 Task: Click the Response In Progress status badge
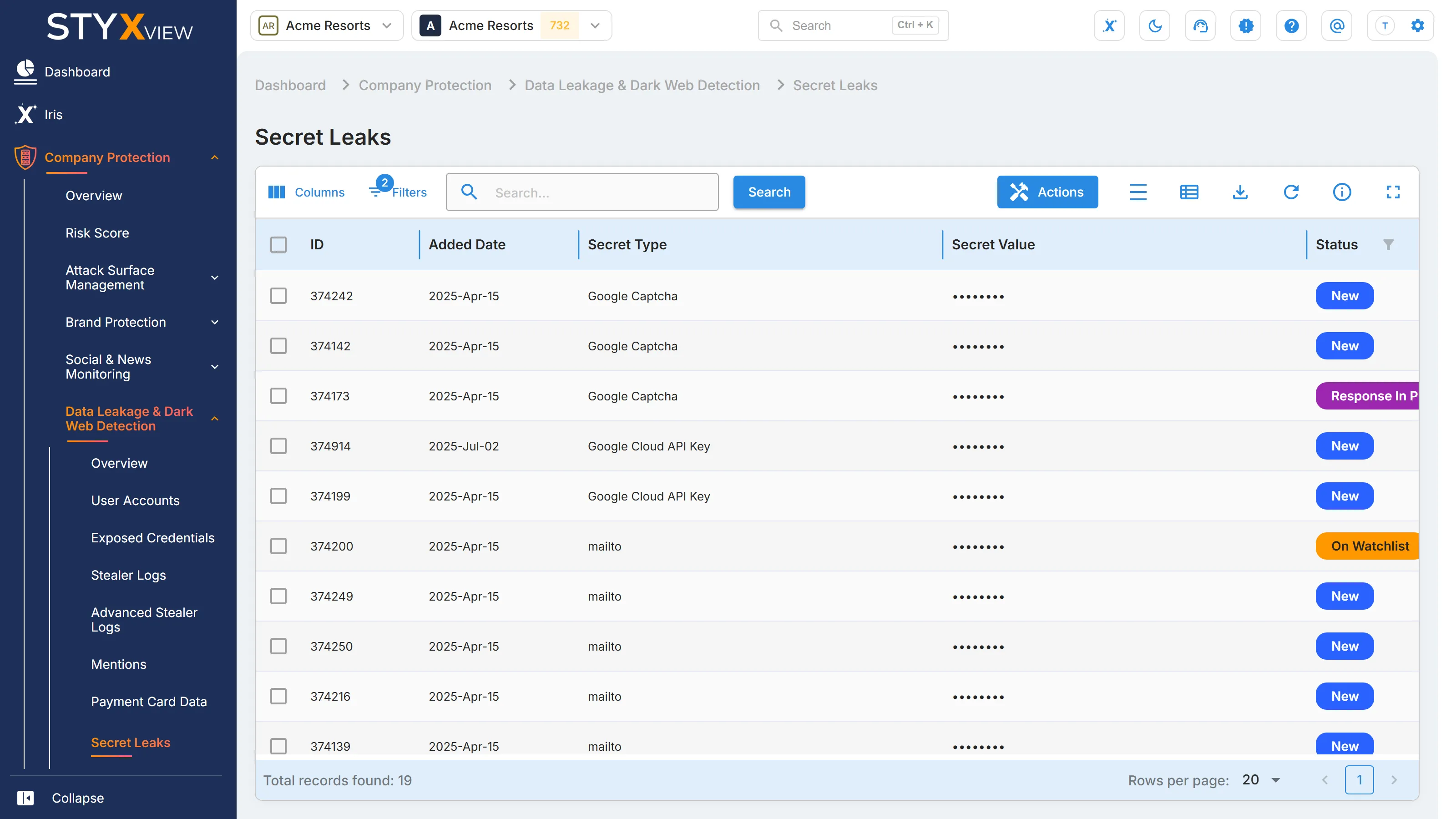[1367, 396]
